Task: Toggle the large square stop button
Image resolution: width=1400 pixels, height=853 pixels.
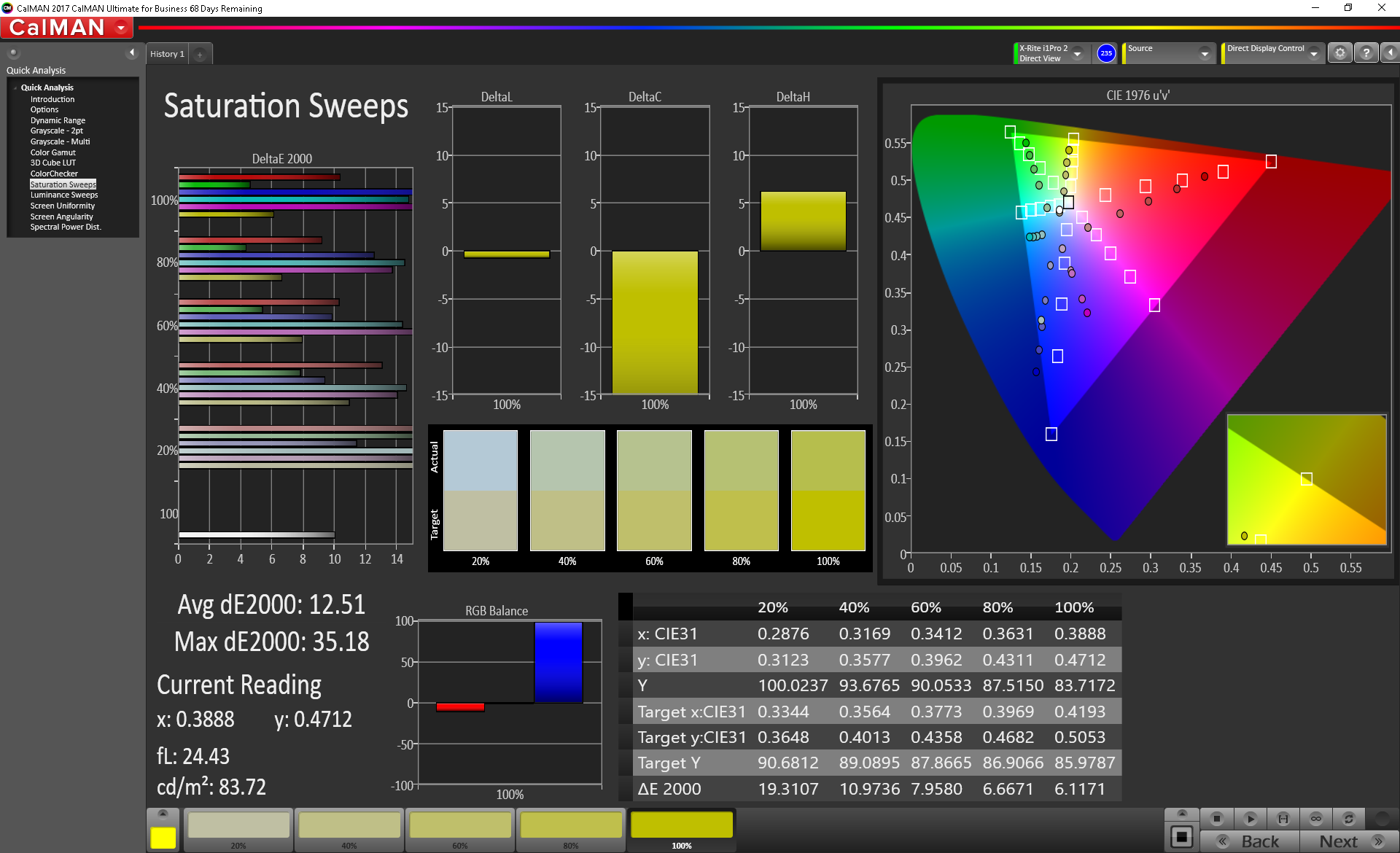Action: 1181,837
